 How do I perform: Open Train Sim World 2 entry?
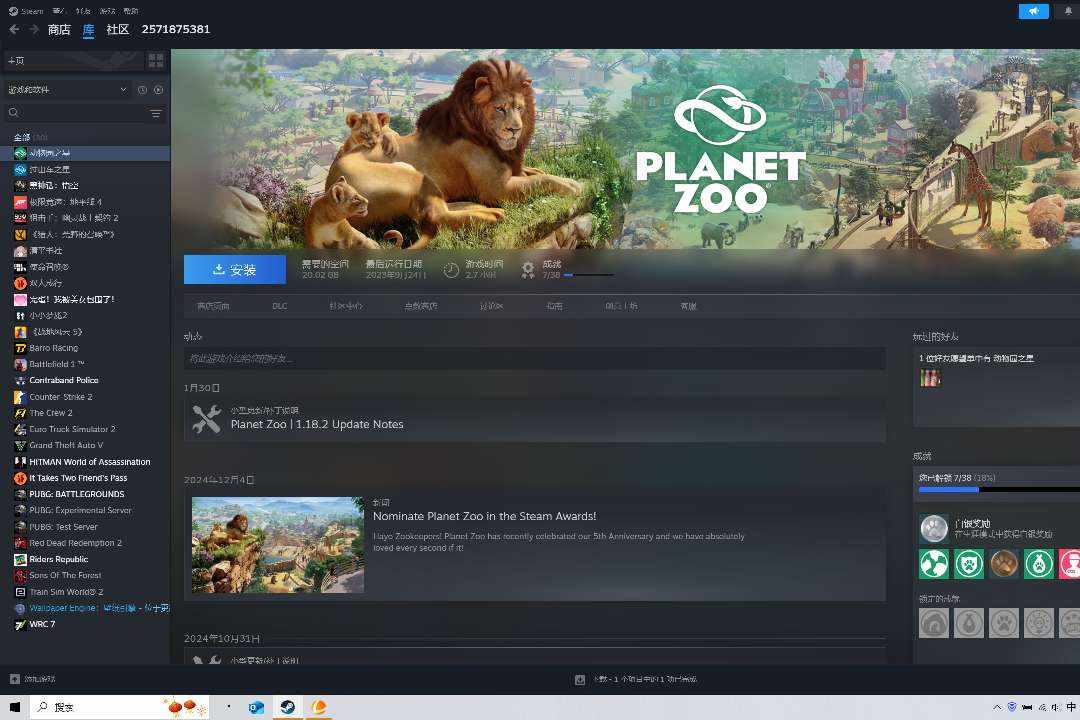pyautogui.click(x=66, y=592)
